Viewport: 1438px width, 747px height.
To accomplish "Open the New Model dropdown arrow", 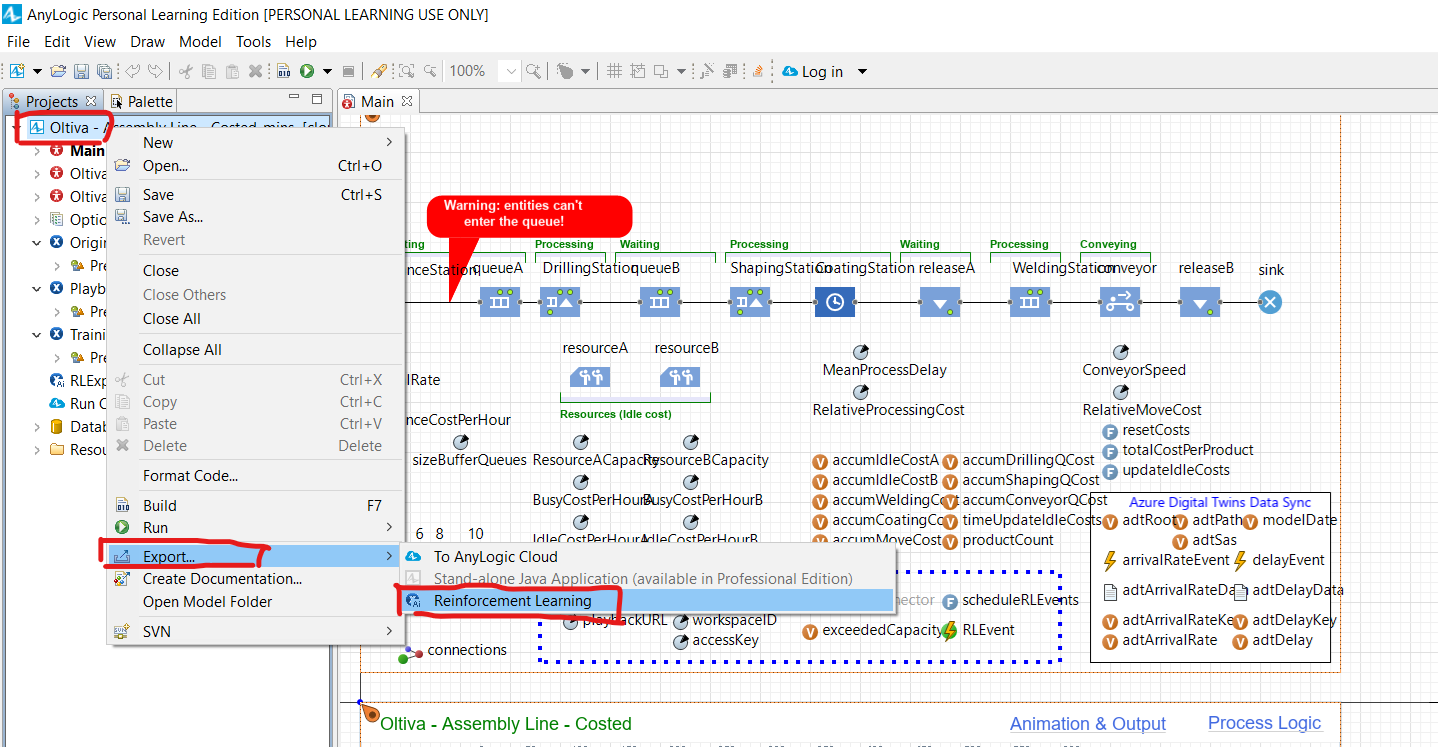I will [x=37, y=71].
